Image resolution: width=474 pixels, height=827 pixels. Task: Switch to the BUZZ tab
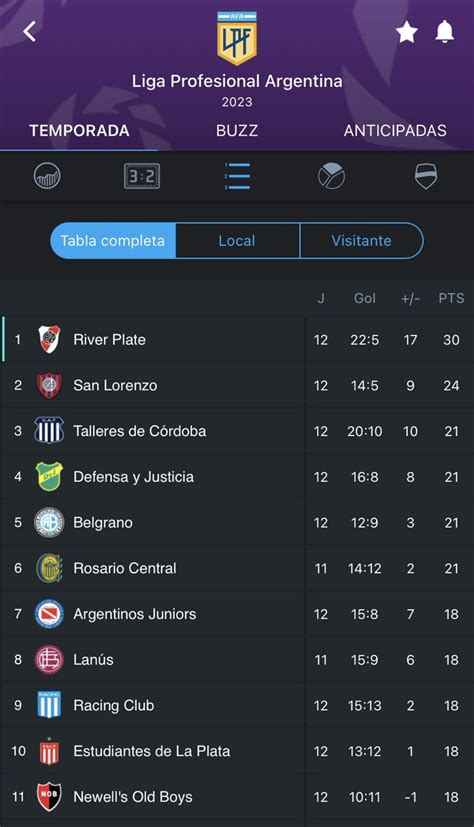tap(237, 131)
